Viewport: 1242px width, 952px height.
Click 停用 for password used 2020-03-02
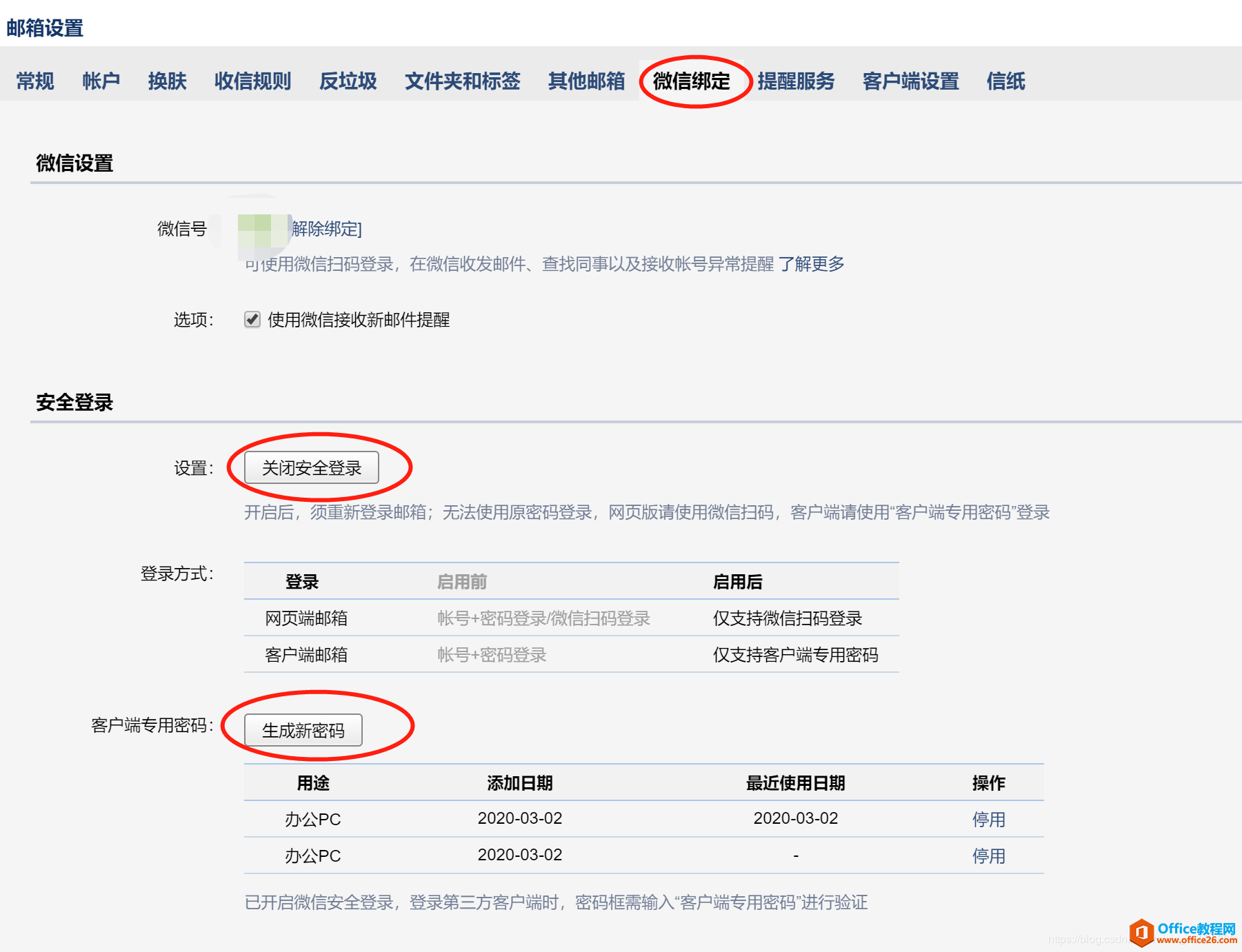(x=989, y=819)
